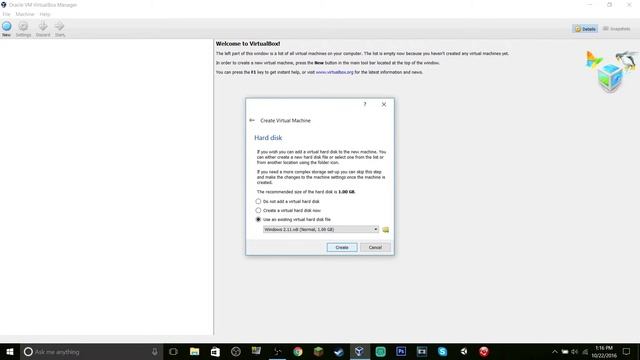Open the Windows Store taskbar icon

tap(215, 352)
